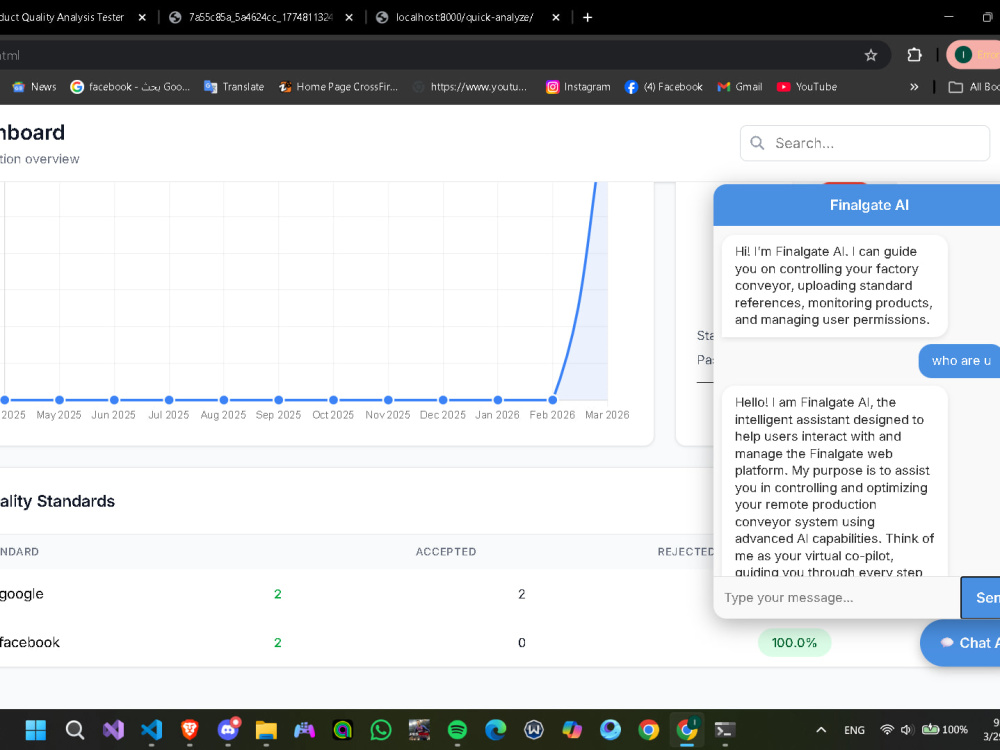Expand the bookmarks overflow chevron
Image resolution: width=1000 pixels, height=750 pixels.
(x=914, y=87)
